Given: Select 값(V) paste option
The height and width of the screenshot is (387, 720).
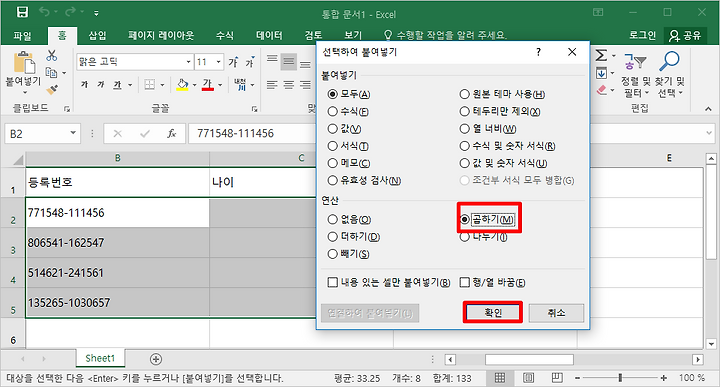Looking at the screenshot, I should tap(344, 129).
